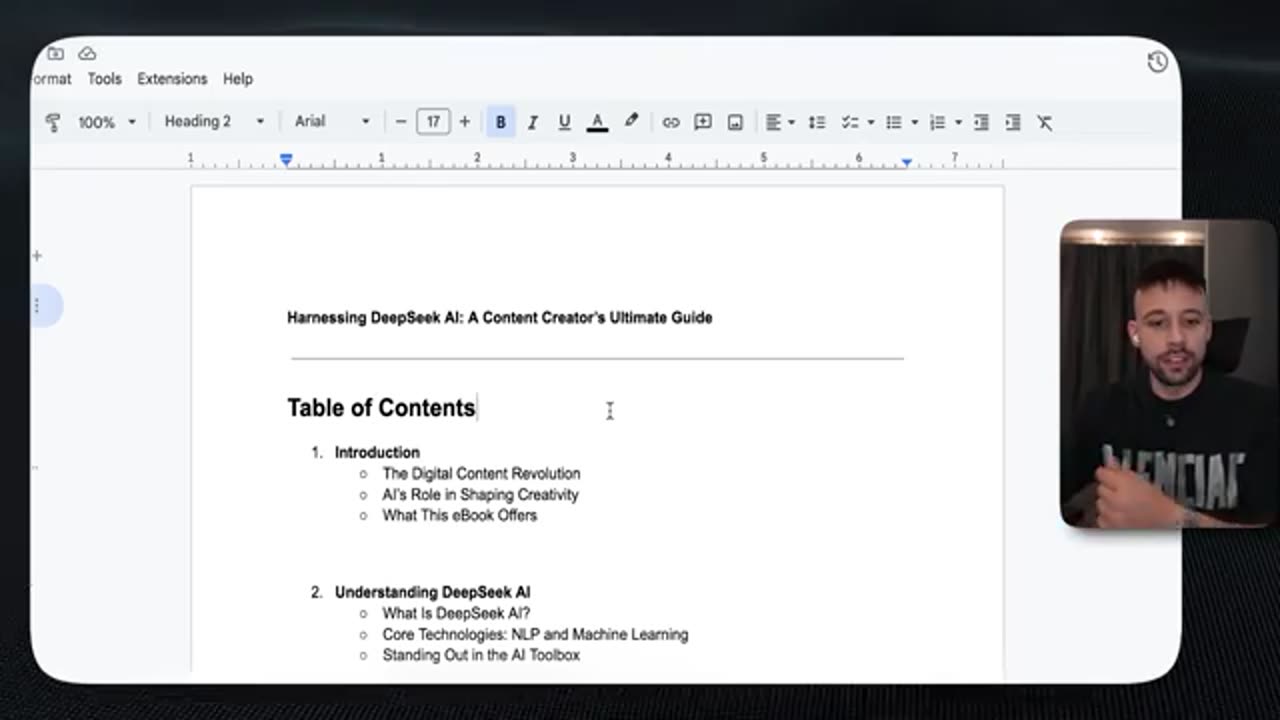This screenshot has height=720, width=1280.
Task: Click AI's Role in Shaping Creativity line
Action: 480,494
